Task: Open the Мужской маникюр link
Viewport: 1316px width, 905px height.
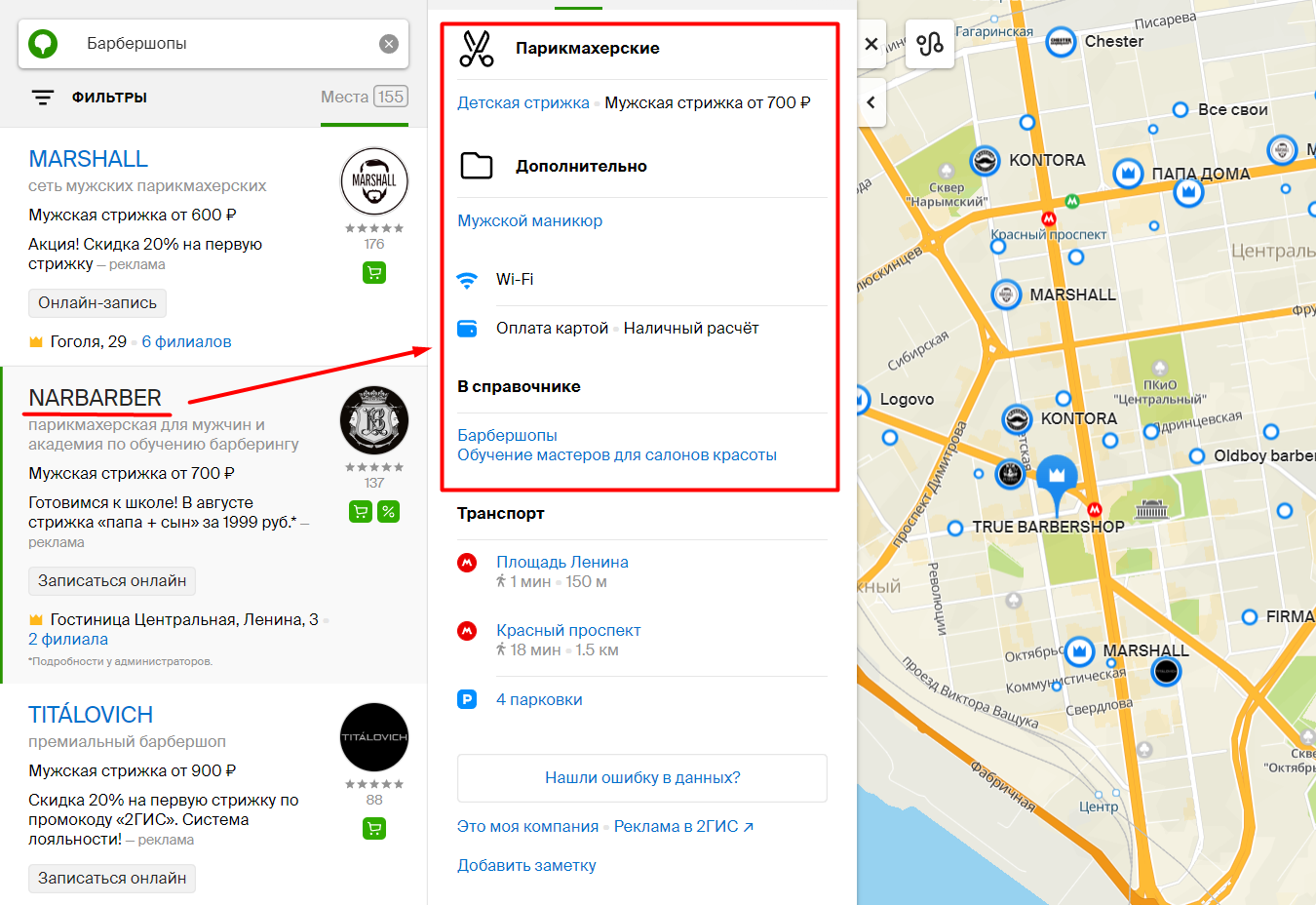Action: [x=530, y=220]
